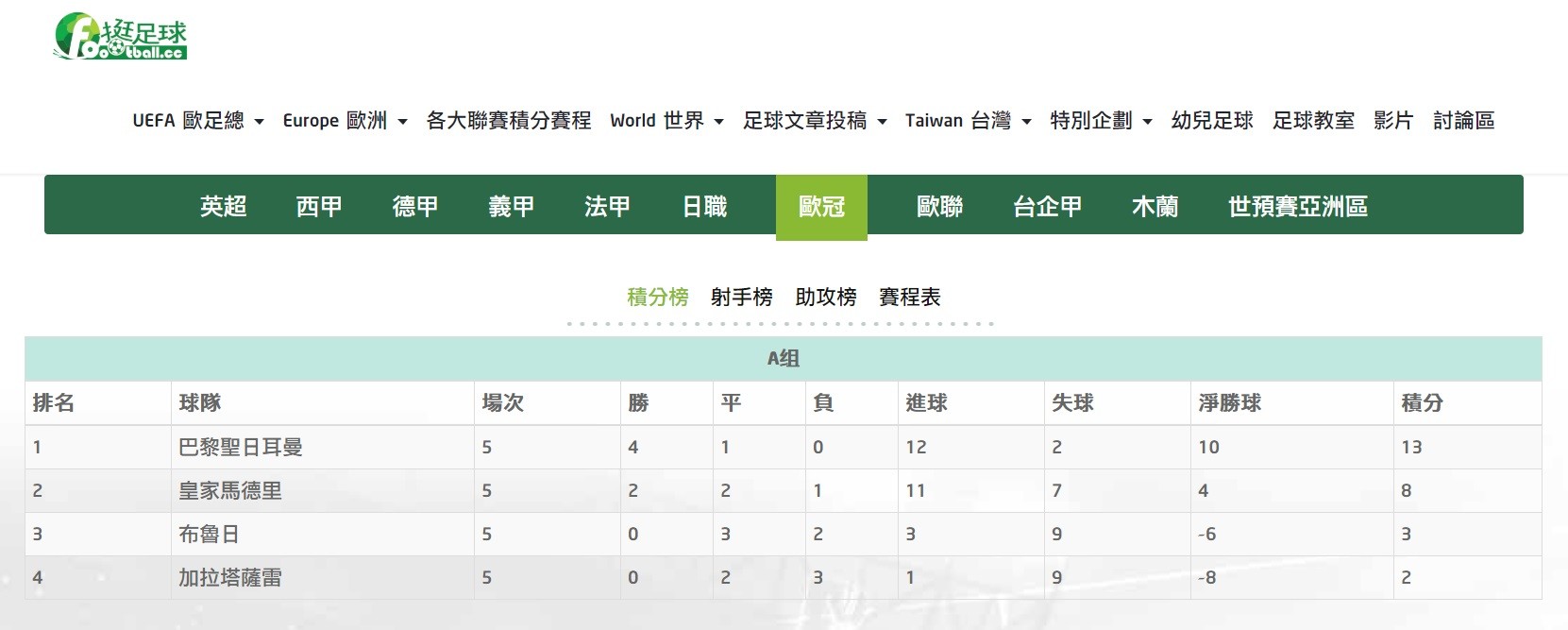Visit the 討論區 forum
This screenshot has height=630, width=1568.
1463,121
